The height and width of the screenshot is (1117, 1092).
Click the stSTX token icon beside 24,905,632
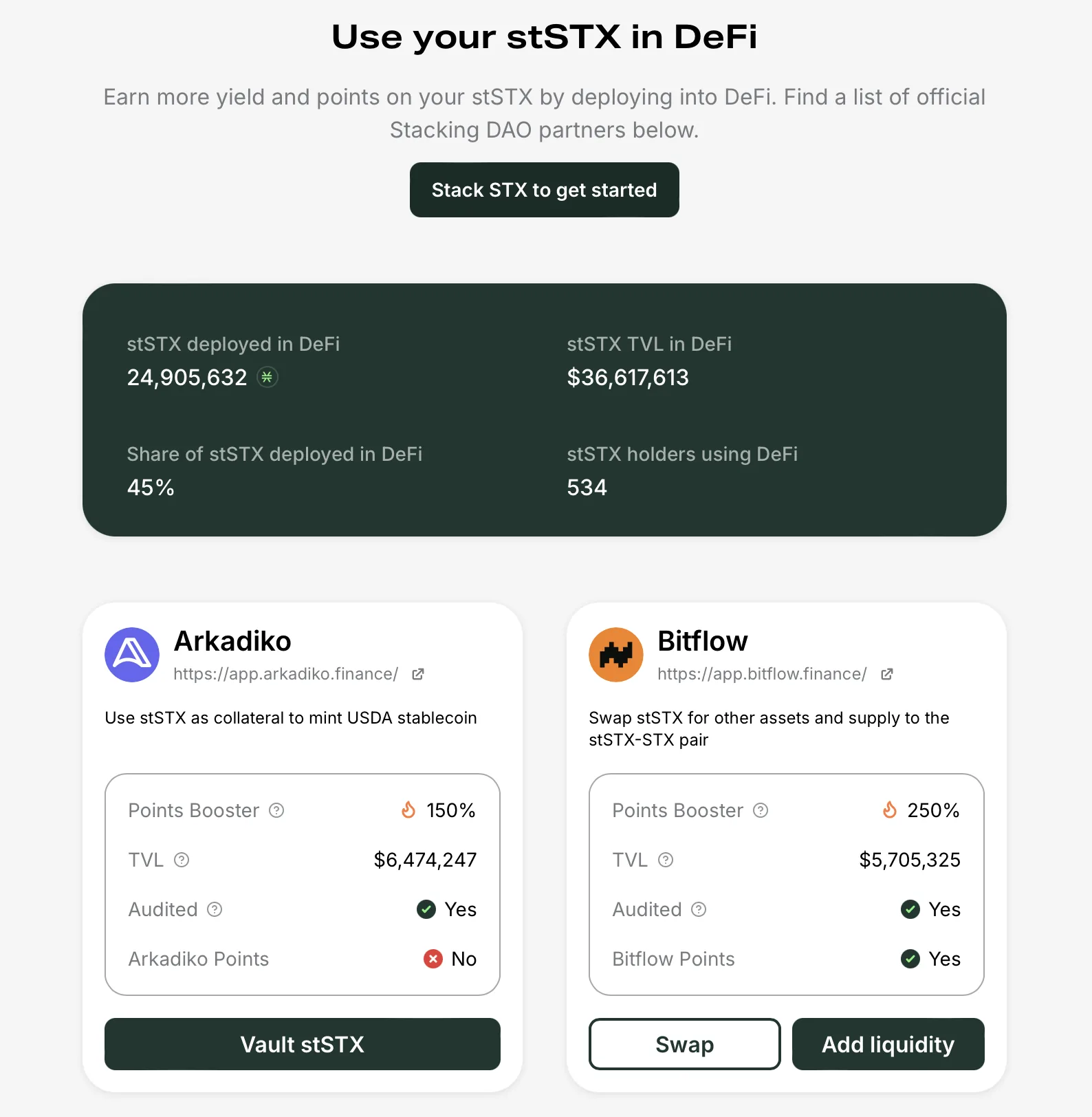click(x=267, y=377)
